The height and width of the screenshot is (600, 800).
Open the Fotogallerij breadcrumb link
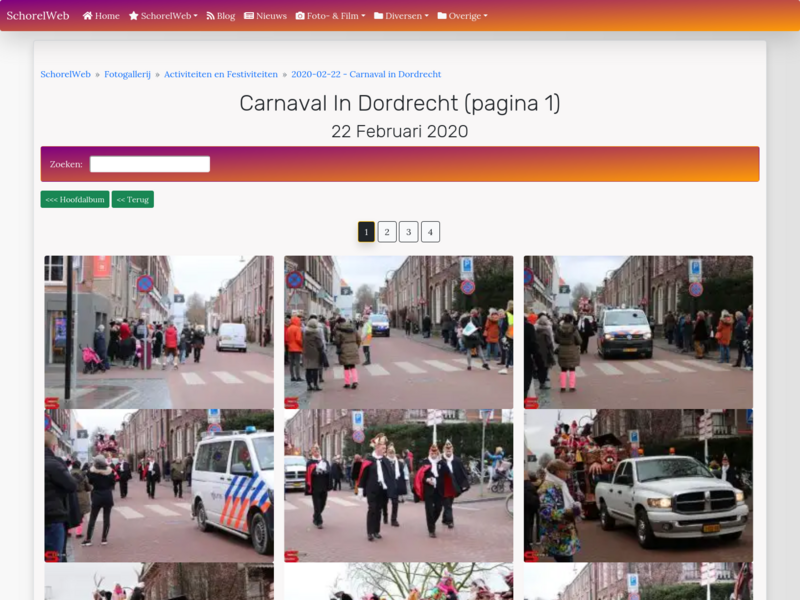tap(127, 74)
